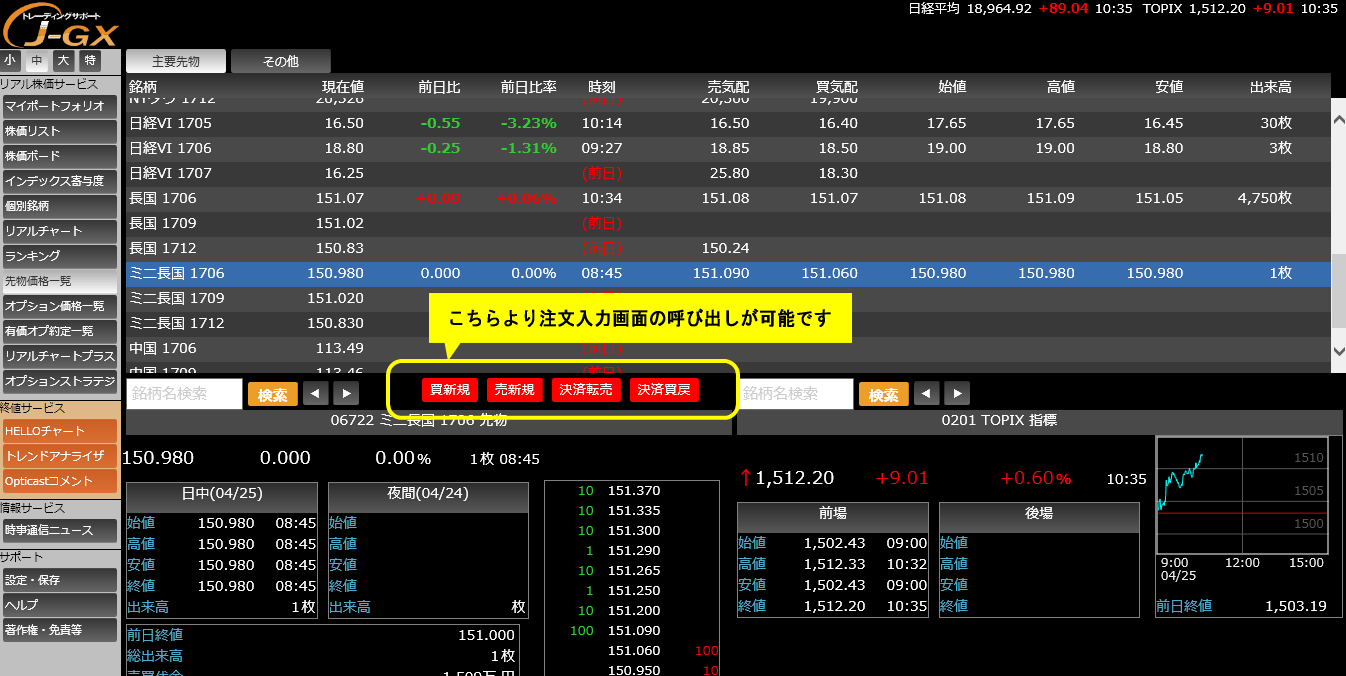This screenshot has width=1346, height=676.
Task: Open 著作権・免責等
Action: 60,630
